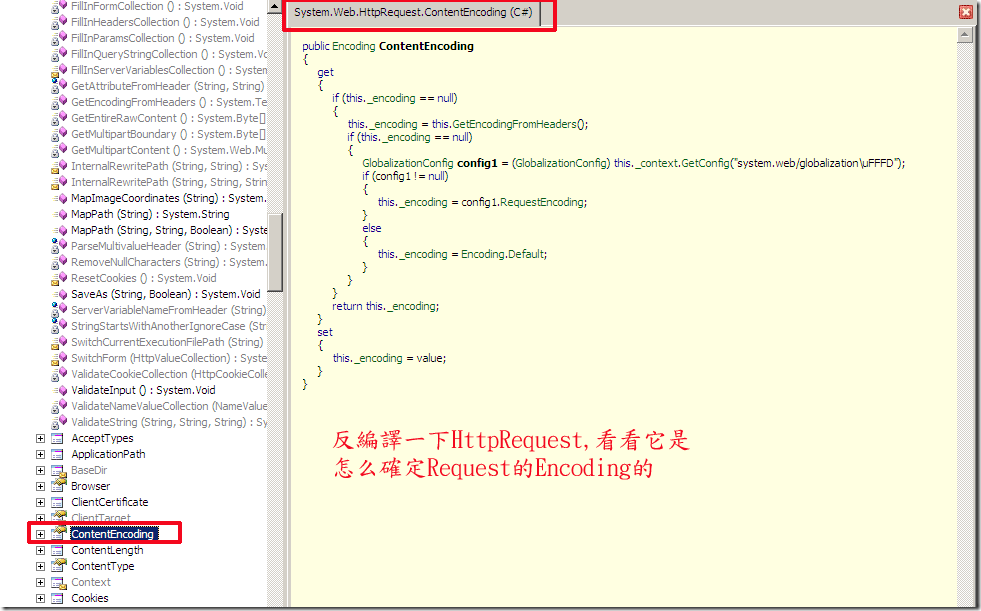Click the ContentType property icon
Screen dimensions: 981x611
[x=58, y=565]
